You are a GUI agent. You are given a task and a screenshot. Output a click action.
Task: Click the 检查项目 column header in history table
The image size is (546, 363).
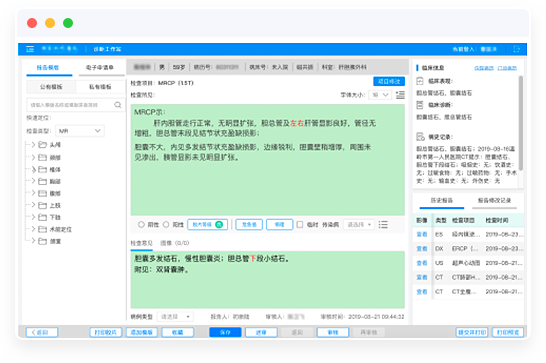[x=463, y=221]
